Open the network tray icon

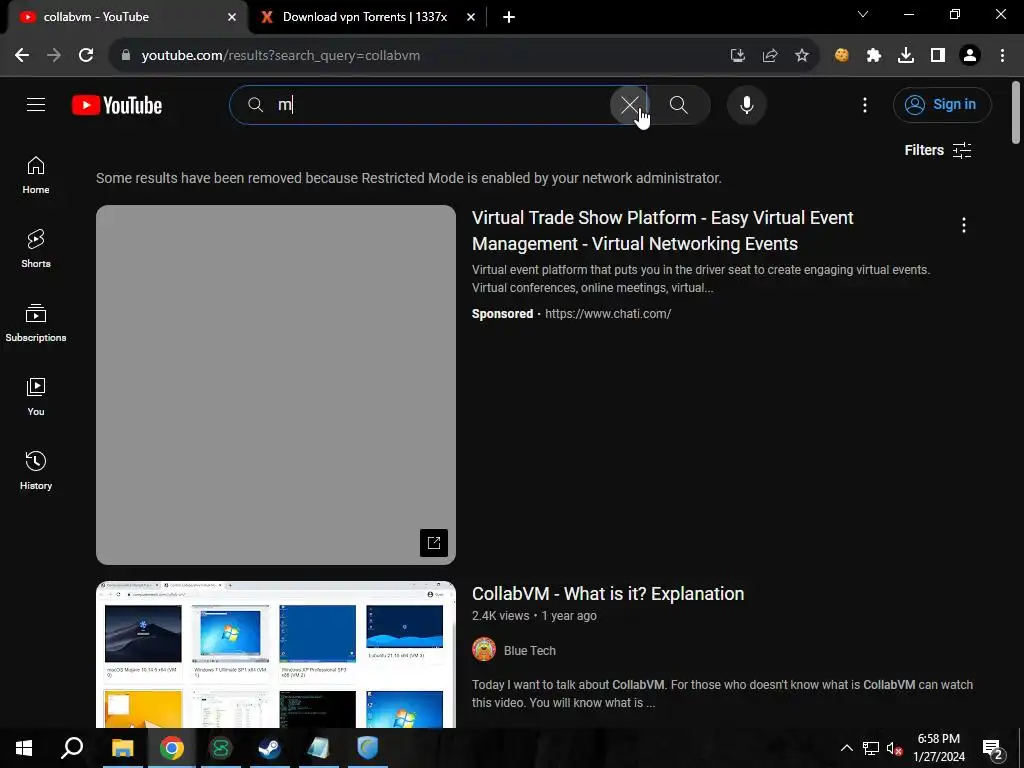pos(871,748)
